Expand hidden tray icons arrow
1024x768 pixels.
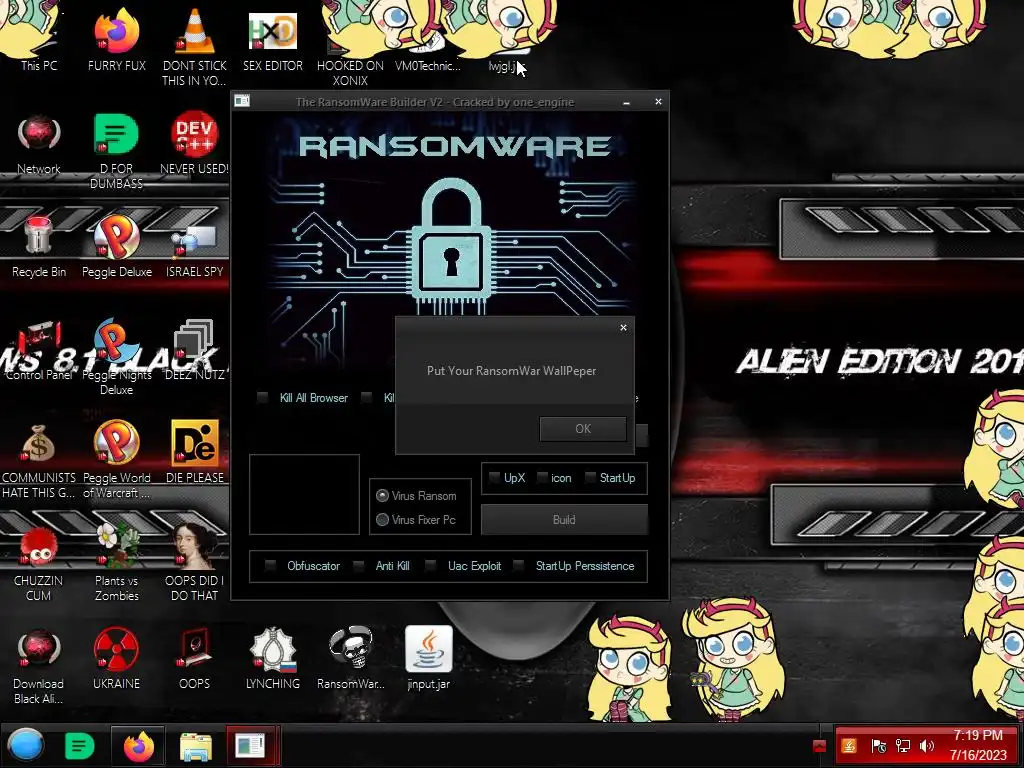pyautogui.click(x=819, y=746)
